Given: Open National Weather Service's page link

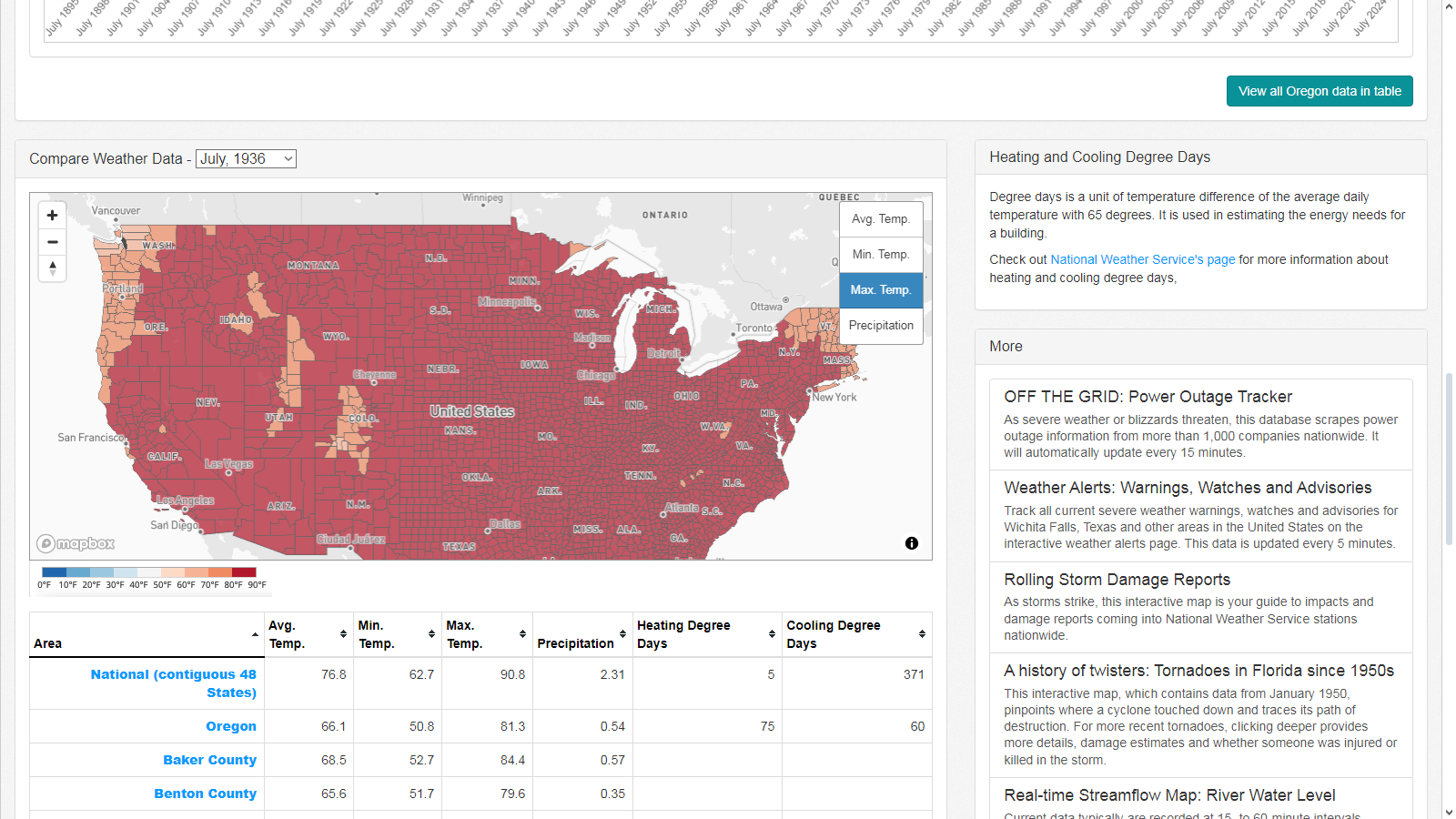Looking at the screenshot, I should [1142, 260].
